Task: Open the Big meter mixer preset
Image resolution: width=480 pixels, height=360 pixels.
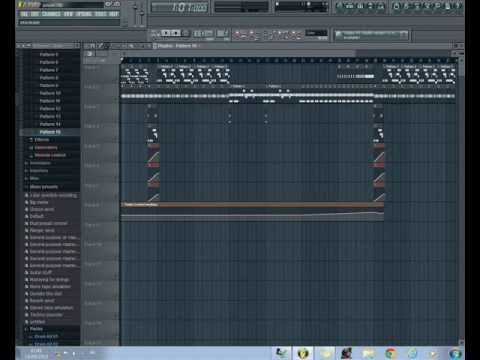Action: click(x=39, y=202)
